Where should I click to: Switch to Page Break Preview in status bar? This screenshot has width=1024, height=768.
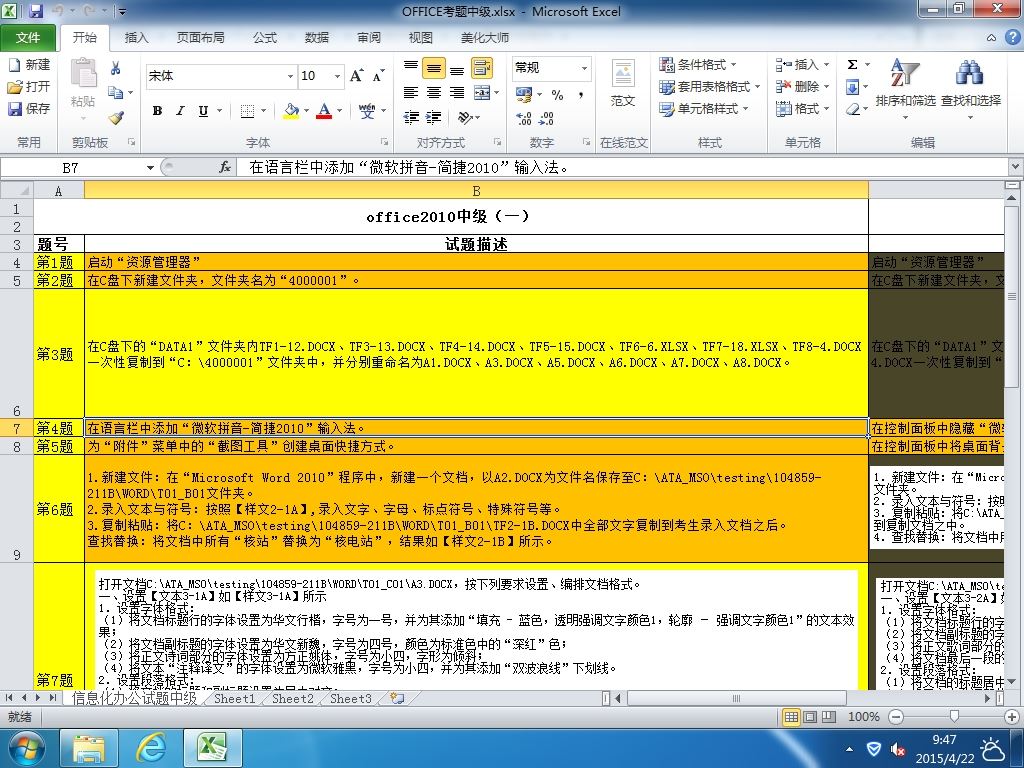click(x=828, y=716)
